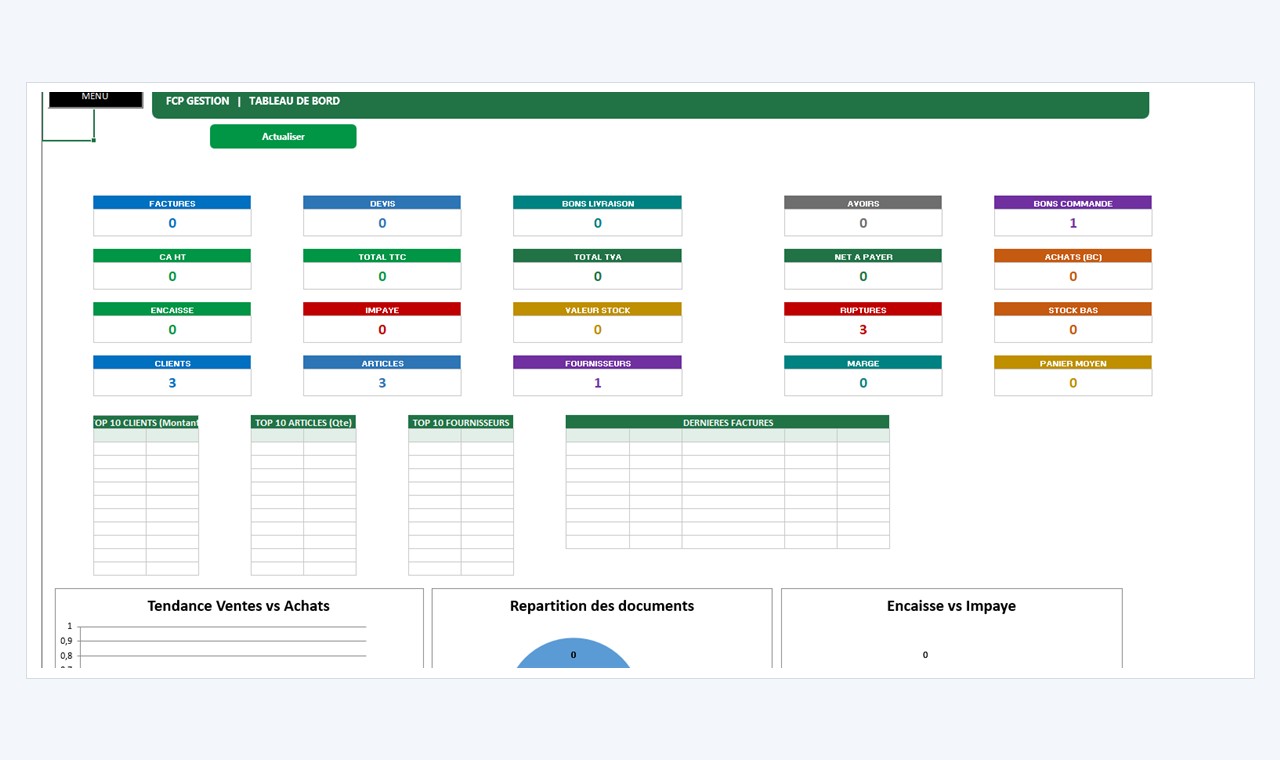The image size is (1280, 760).
Task: Select the BONS COMMANDE value showing 1
Action: 1073,223
